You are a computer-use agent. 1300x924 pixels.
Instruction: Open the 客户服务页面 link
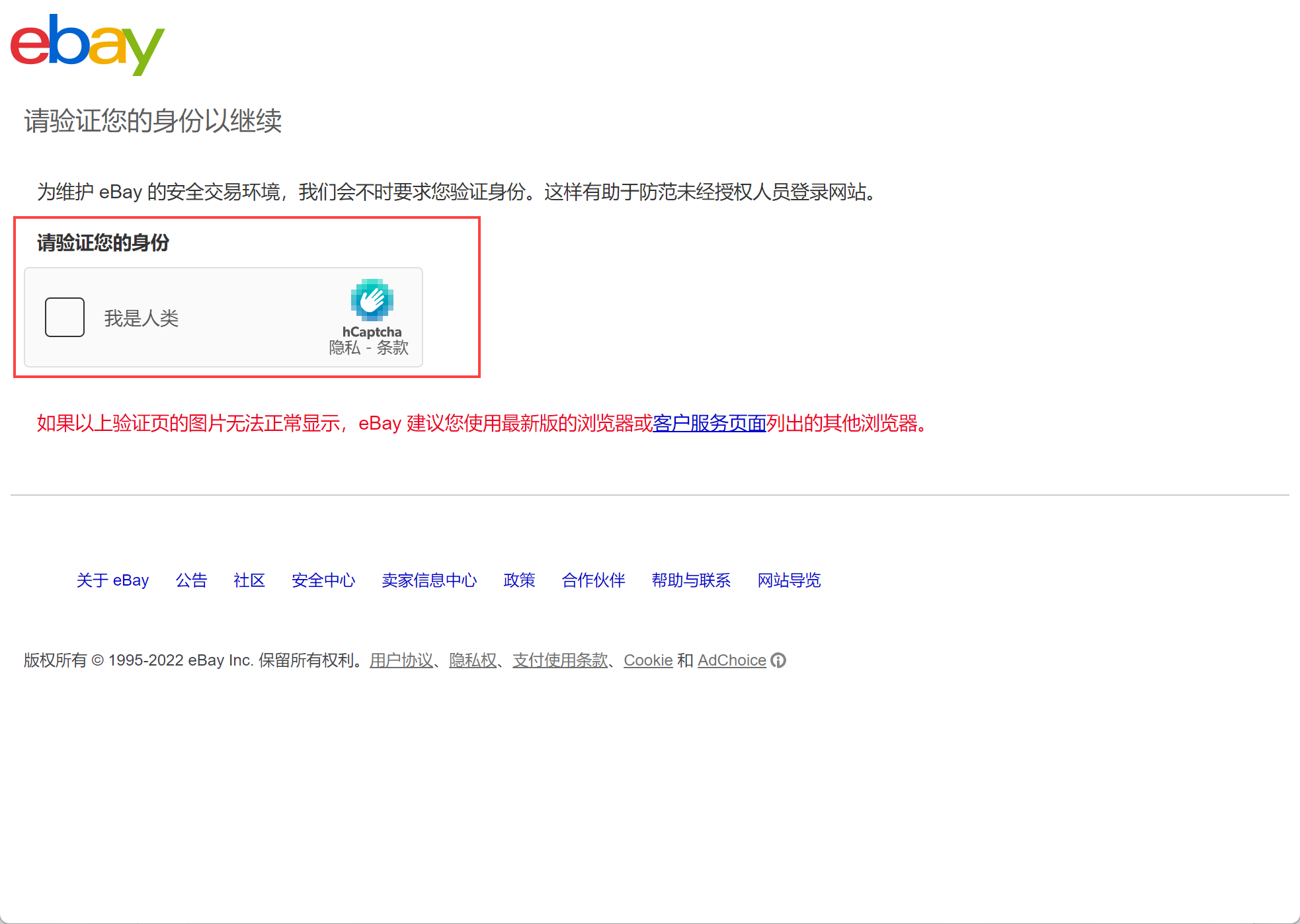[709, 423]
